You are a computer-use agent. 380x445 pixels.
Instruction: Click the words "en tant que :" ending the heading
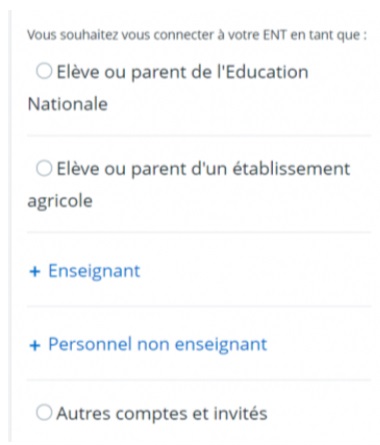pyautogui.click(x=328, y=35)
